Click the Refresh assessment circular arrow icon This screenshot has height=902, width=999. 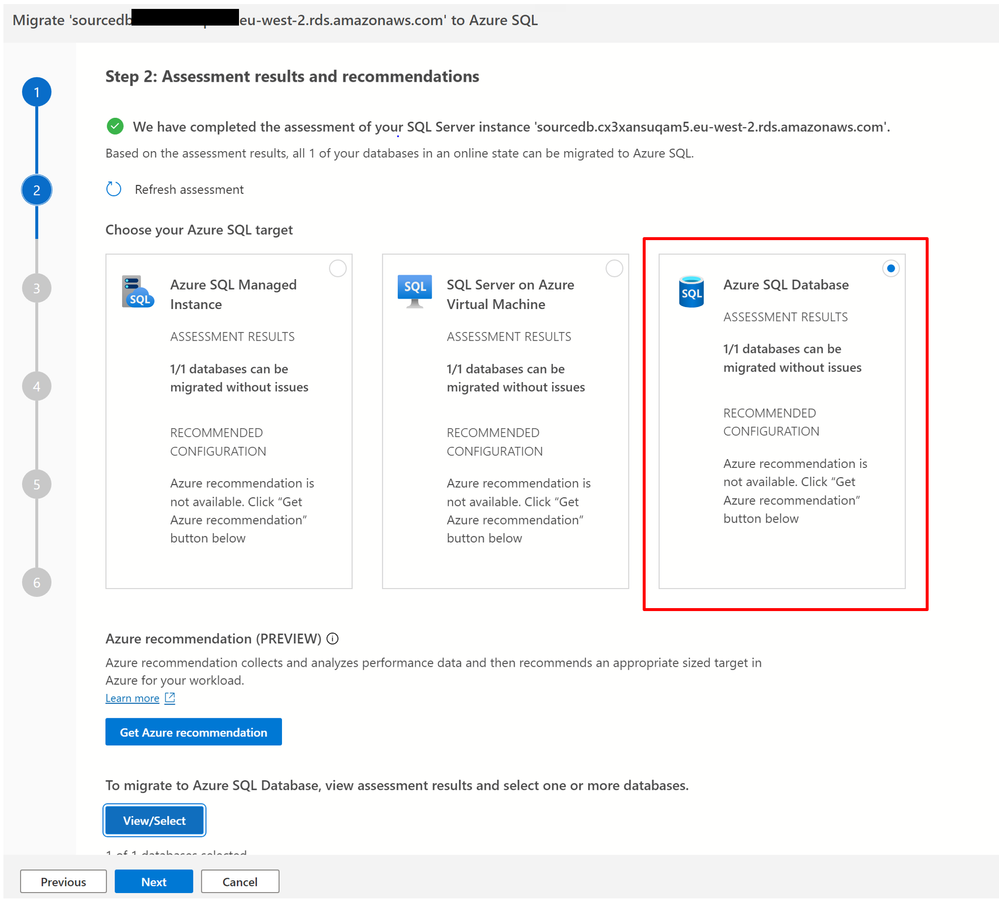click(x=113, y=189)
